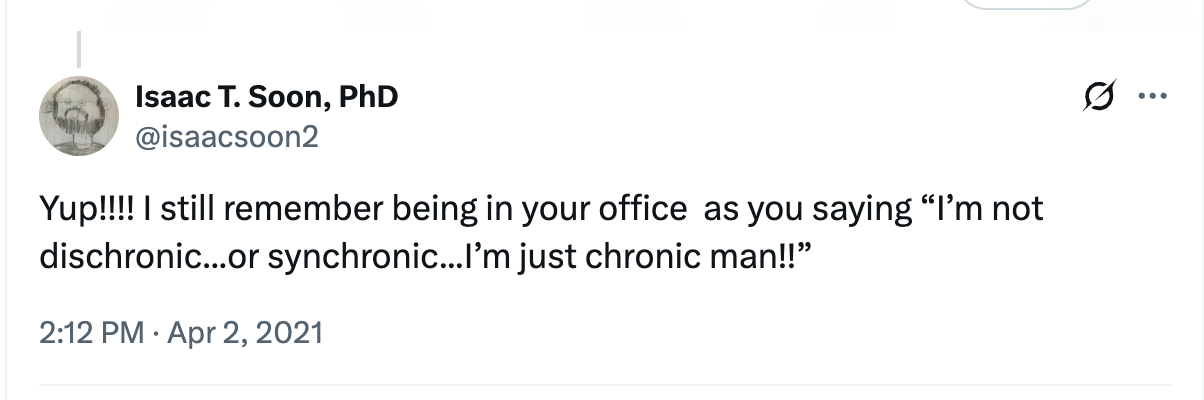Click the 2:12 PM timestamp
The width and height of the screenshot is (1204, 400).
point(85,331)
